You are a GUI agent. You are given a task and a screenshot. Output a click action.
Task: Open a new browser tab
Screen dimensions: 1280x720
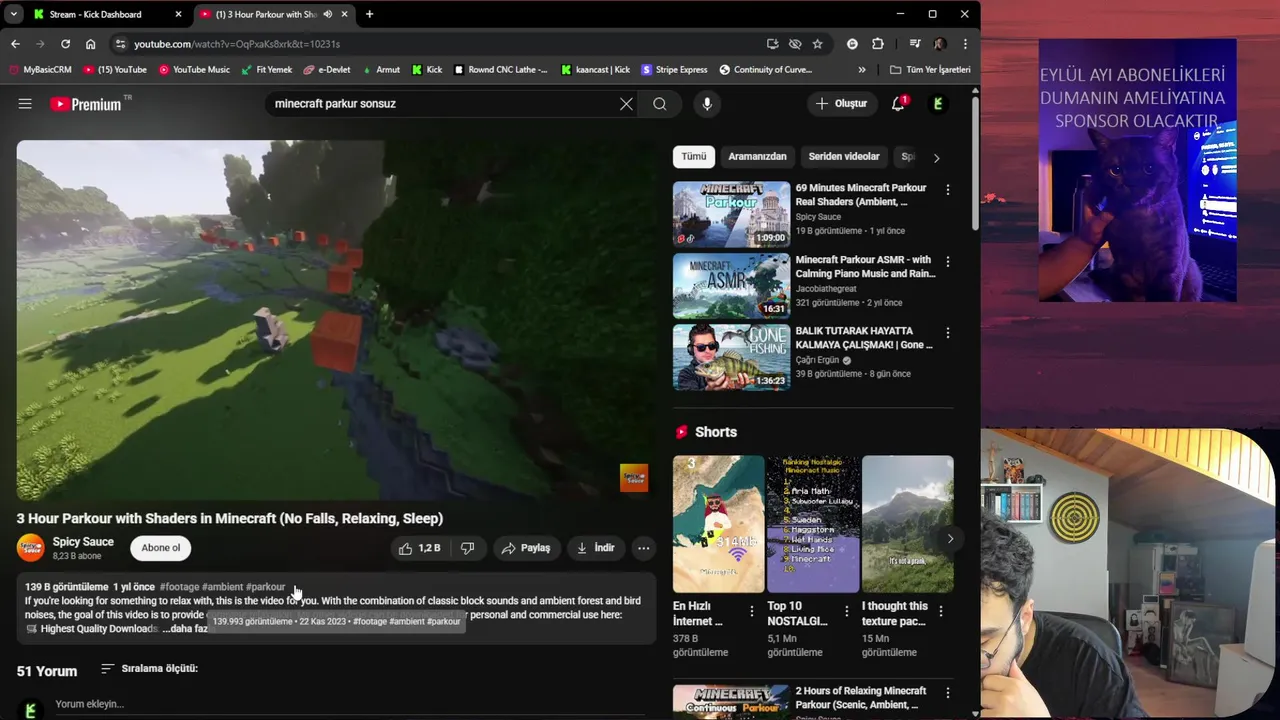[x=369, y=14]
